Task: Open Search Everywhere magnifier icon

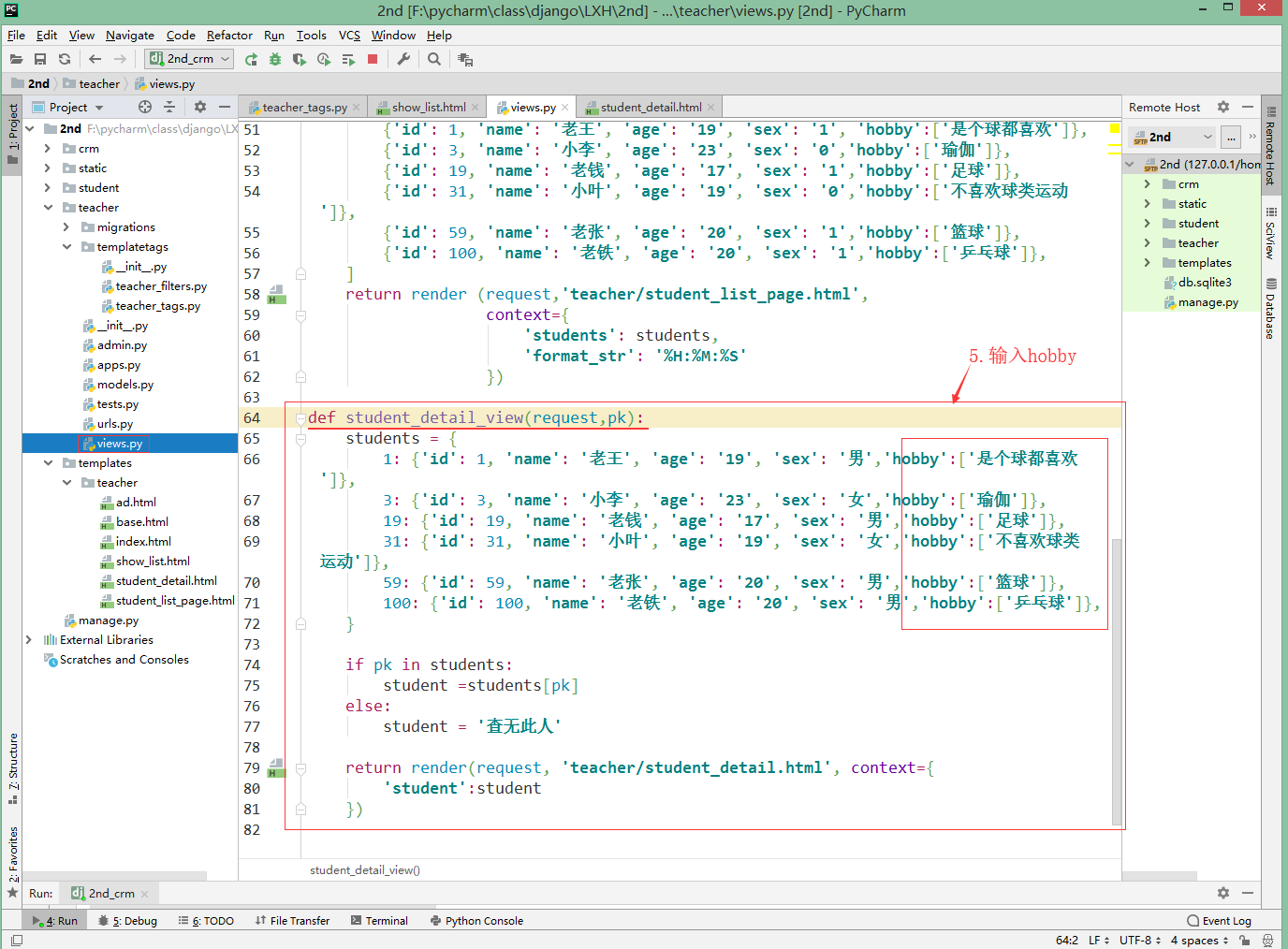Action: 434,59
